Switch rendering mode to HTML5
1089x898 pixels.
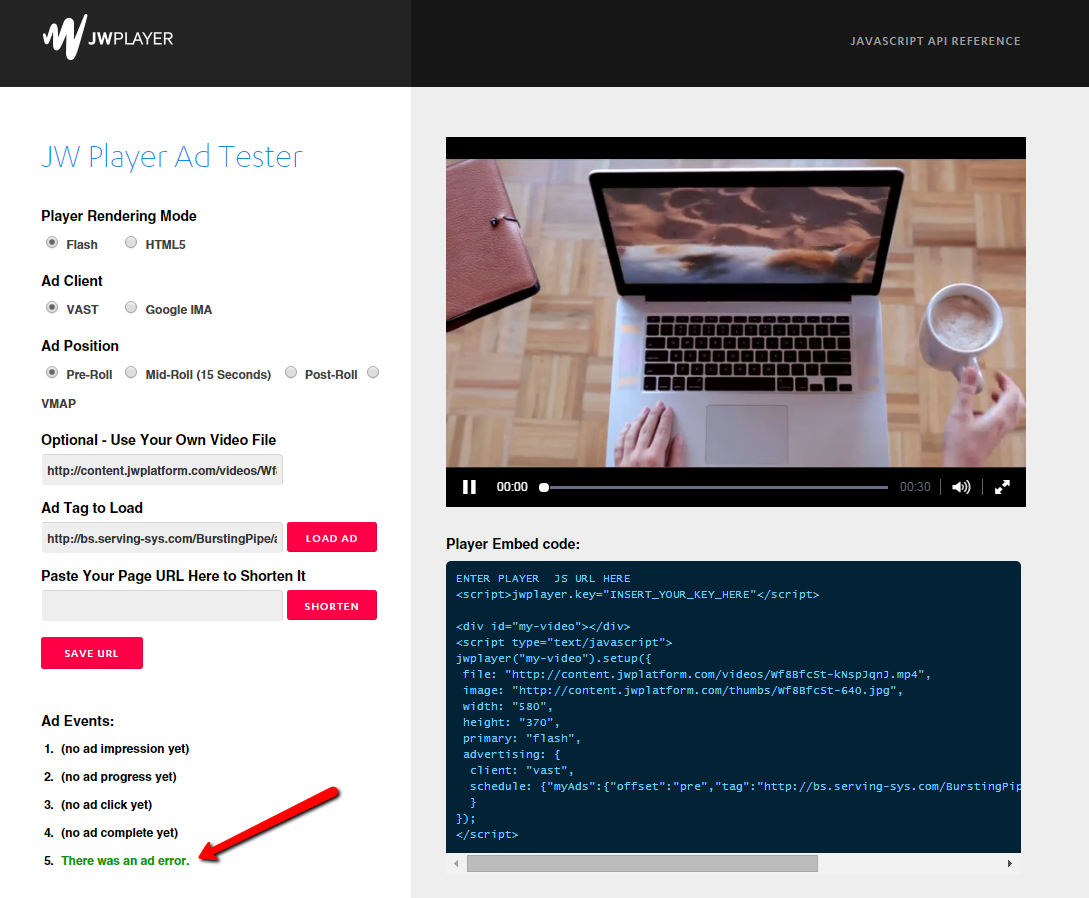[130, 242]
